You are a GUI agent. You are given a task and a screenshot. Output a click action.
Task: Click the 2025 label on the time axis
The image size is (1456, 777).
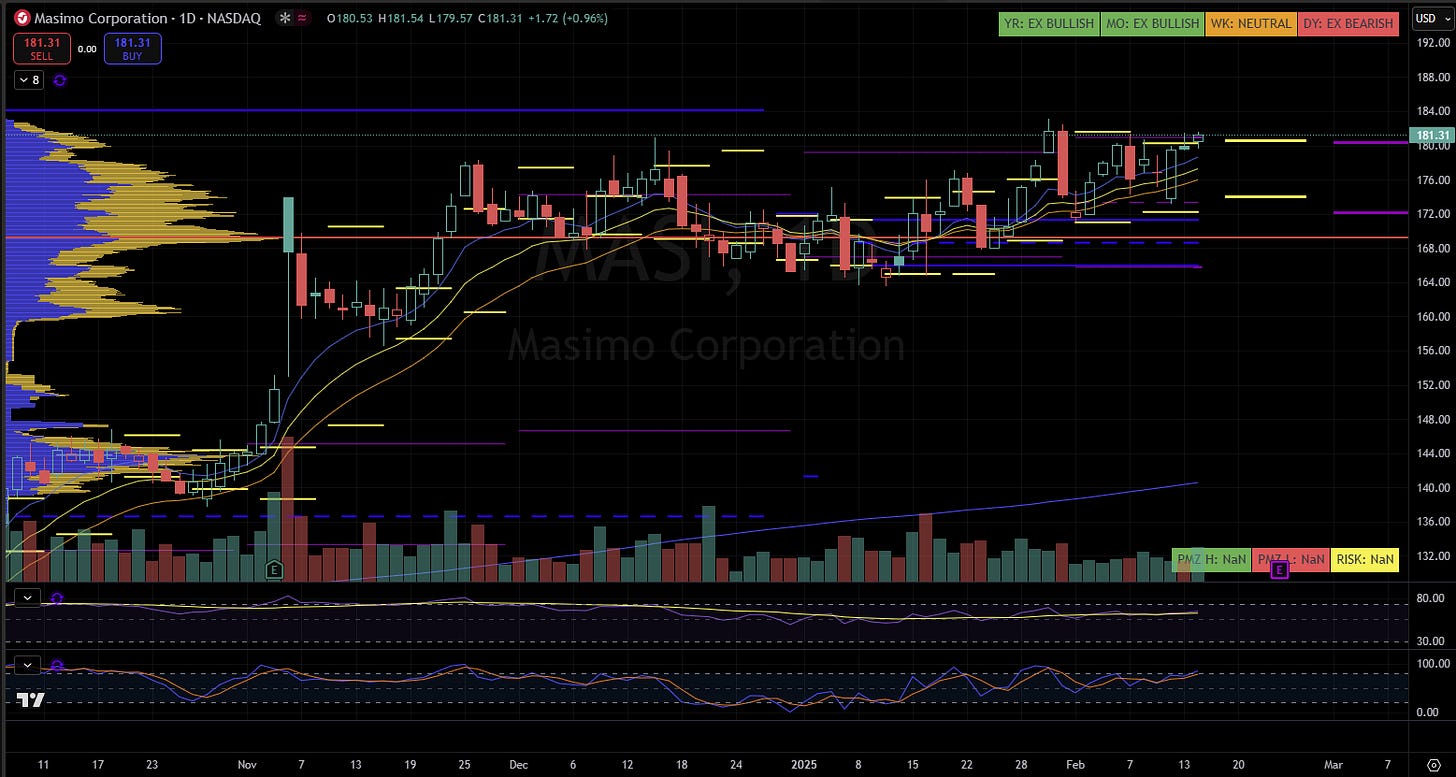[x=802, y=763]
